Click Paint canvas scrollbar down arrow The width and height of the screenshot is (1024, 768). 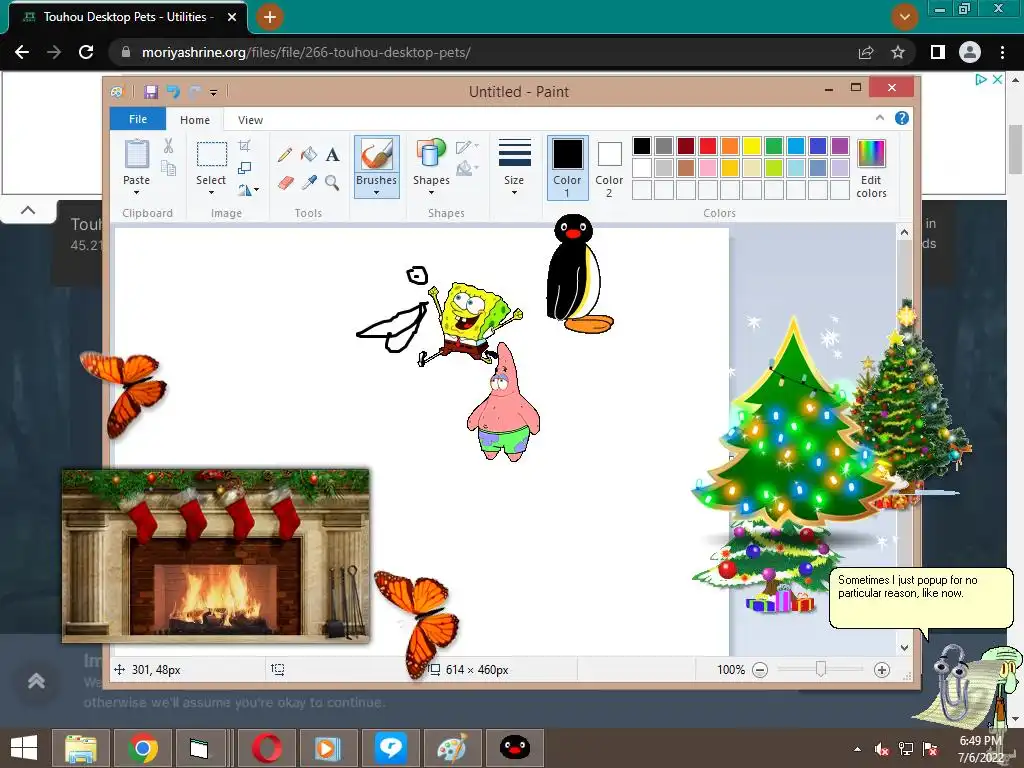tap(904, 648)
